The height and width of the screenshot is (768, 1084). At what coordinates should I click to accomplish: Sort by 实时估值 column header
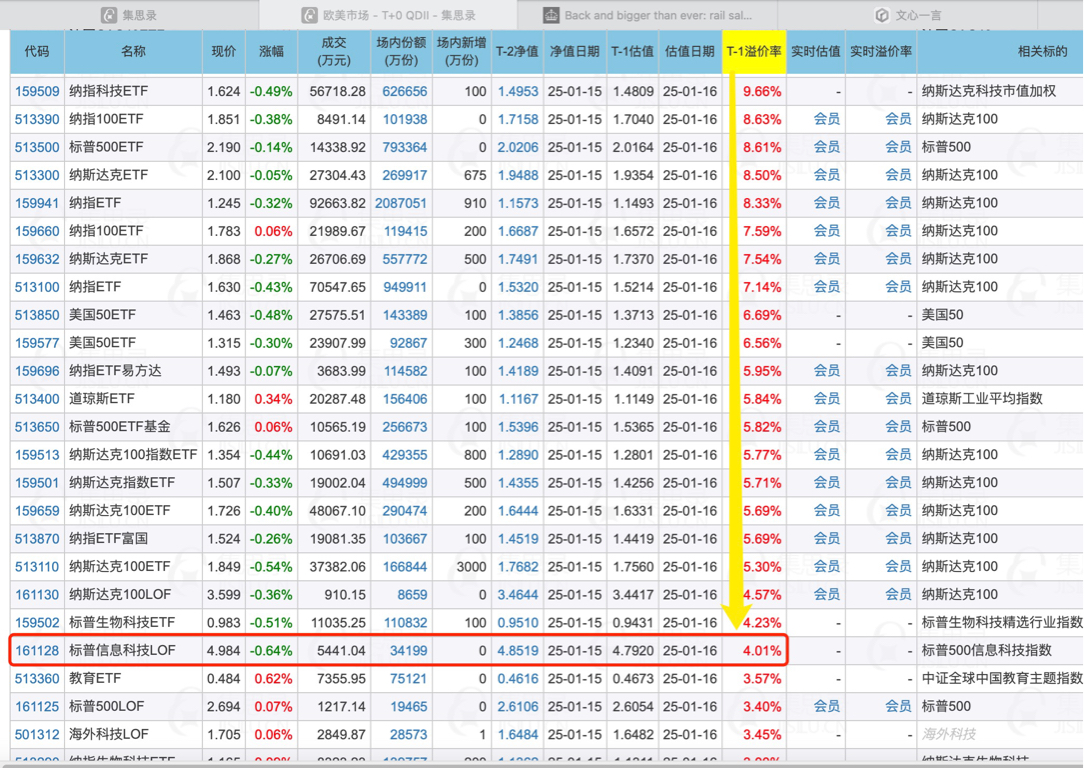pos(816,51)
